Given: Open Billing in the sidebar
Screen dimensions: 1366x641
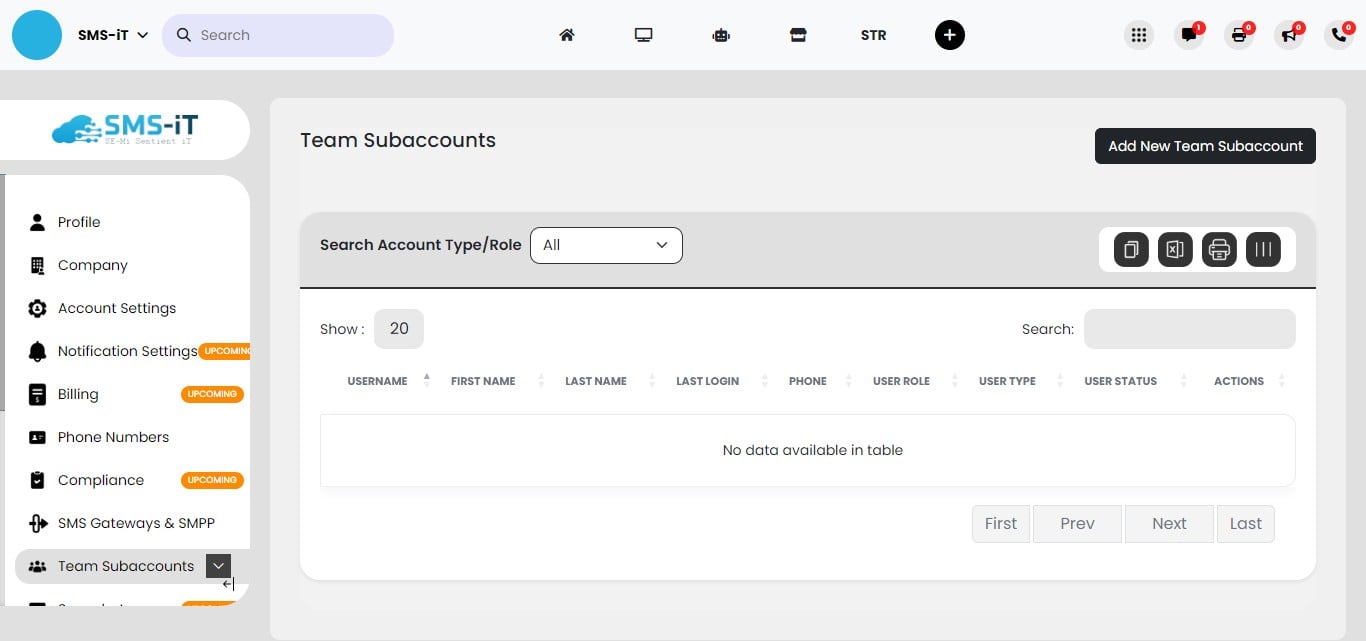Looking at the screenshot, I should (x=78, y=394).
